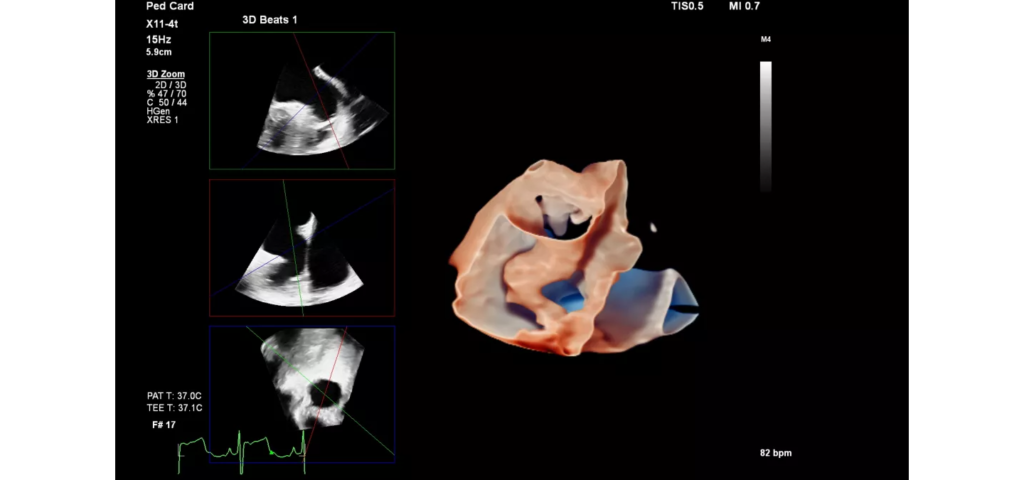The image size is (1024, 480).
Task: Click the 3D Zoom mode heading
Action: pos(165,74)
